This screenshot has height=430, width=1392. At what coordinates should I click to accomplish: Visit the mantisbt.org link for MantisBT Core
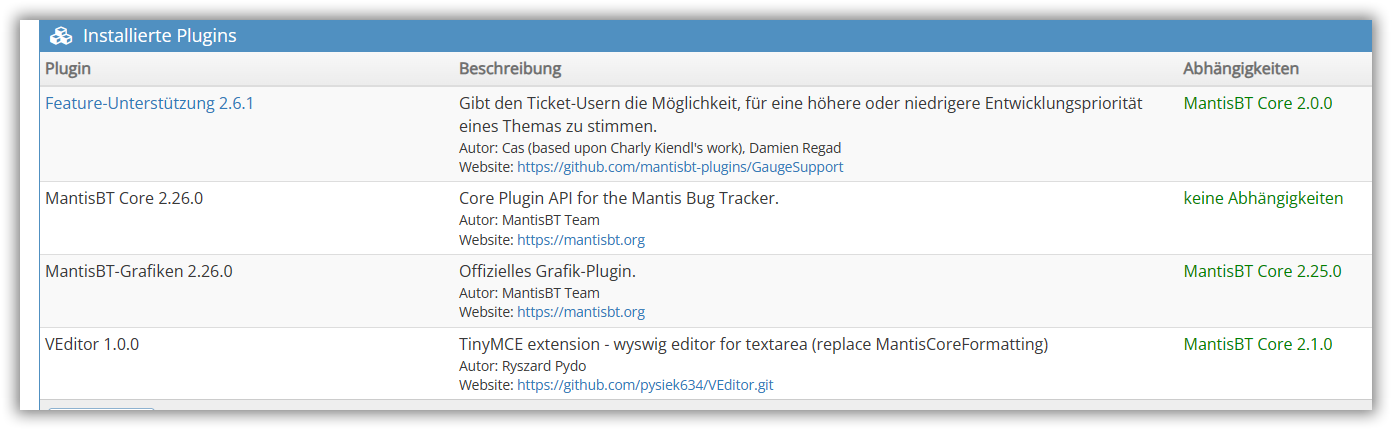(x=581, y=240)
